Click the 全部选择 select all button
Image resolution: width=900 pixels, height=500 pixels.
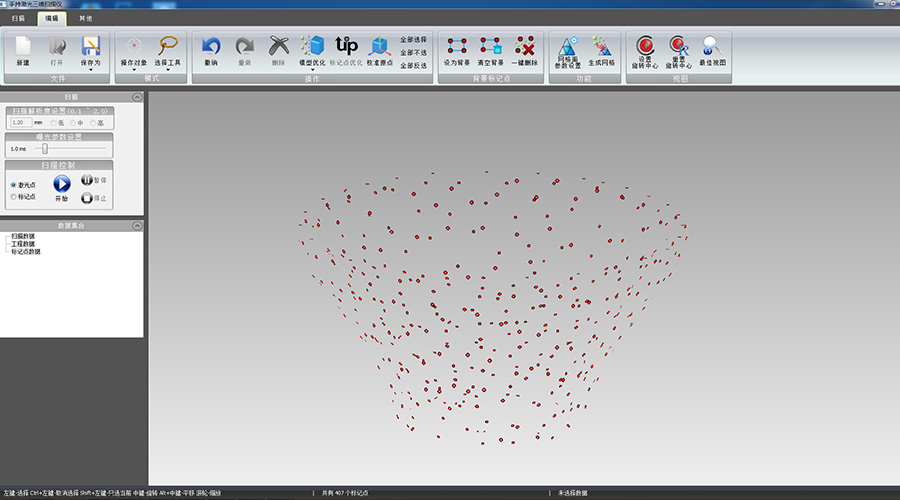pos(413,39)
